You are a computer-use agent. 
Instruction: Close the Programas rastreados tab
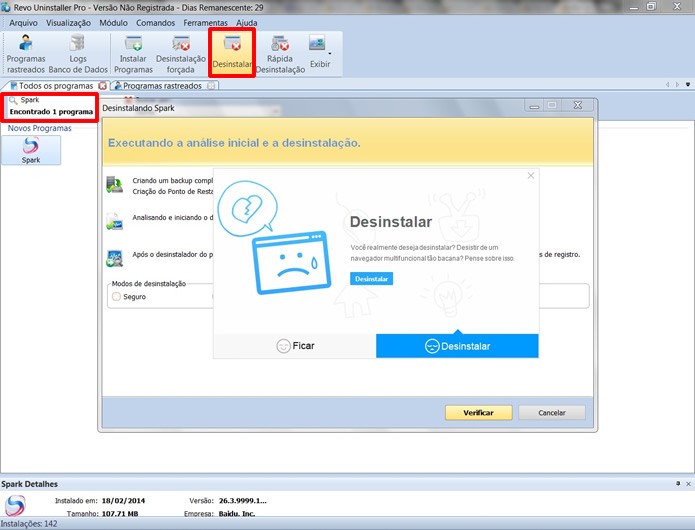[211, 86]
